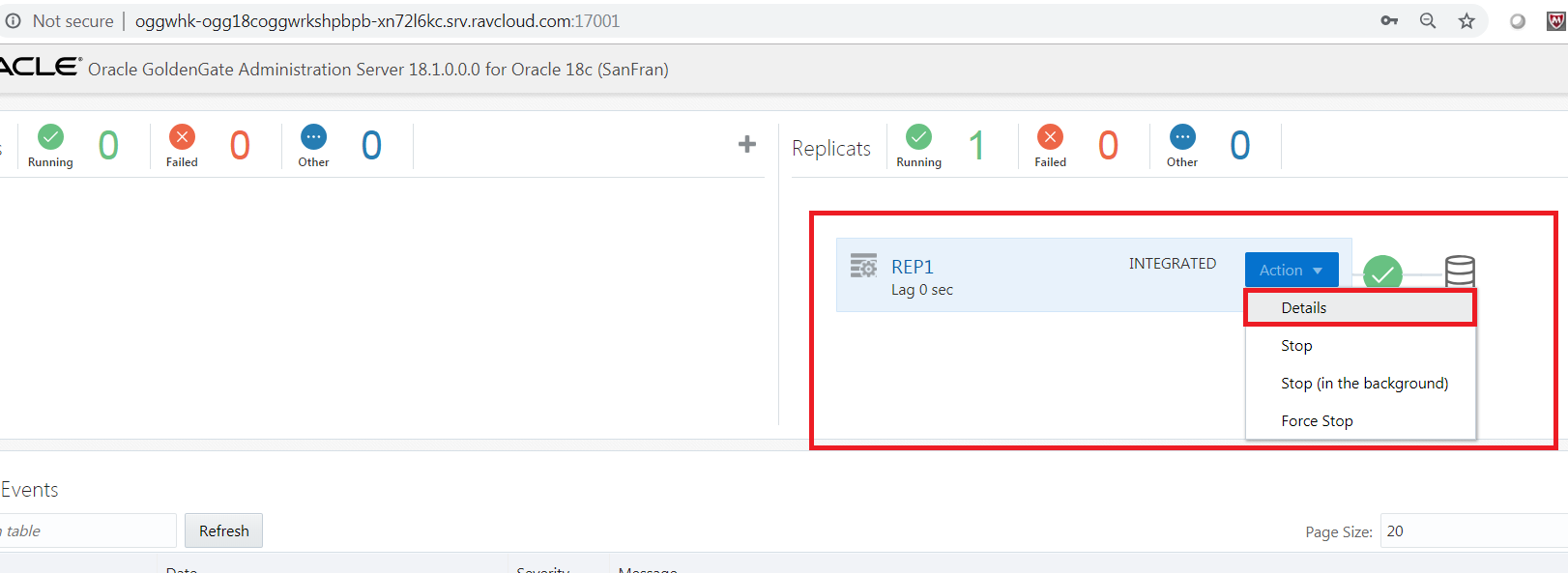
Task: Click the grey circle extension icon
Action: pos(1518,21)
